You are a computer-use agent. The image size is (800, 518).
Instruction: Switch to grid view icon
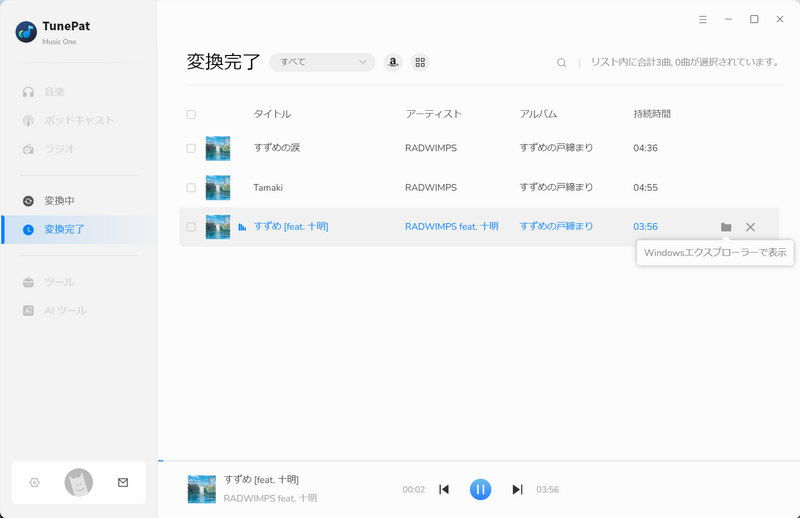pos(420,62)
